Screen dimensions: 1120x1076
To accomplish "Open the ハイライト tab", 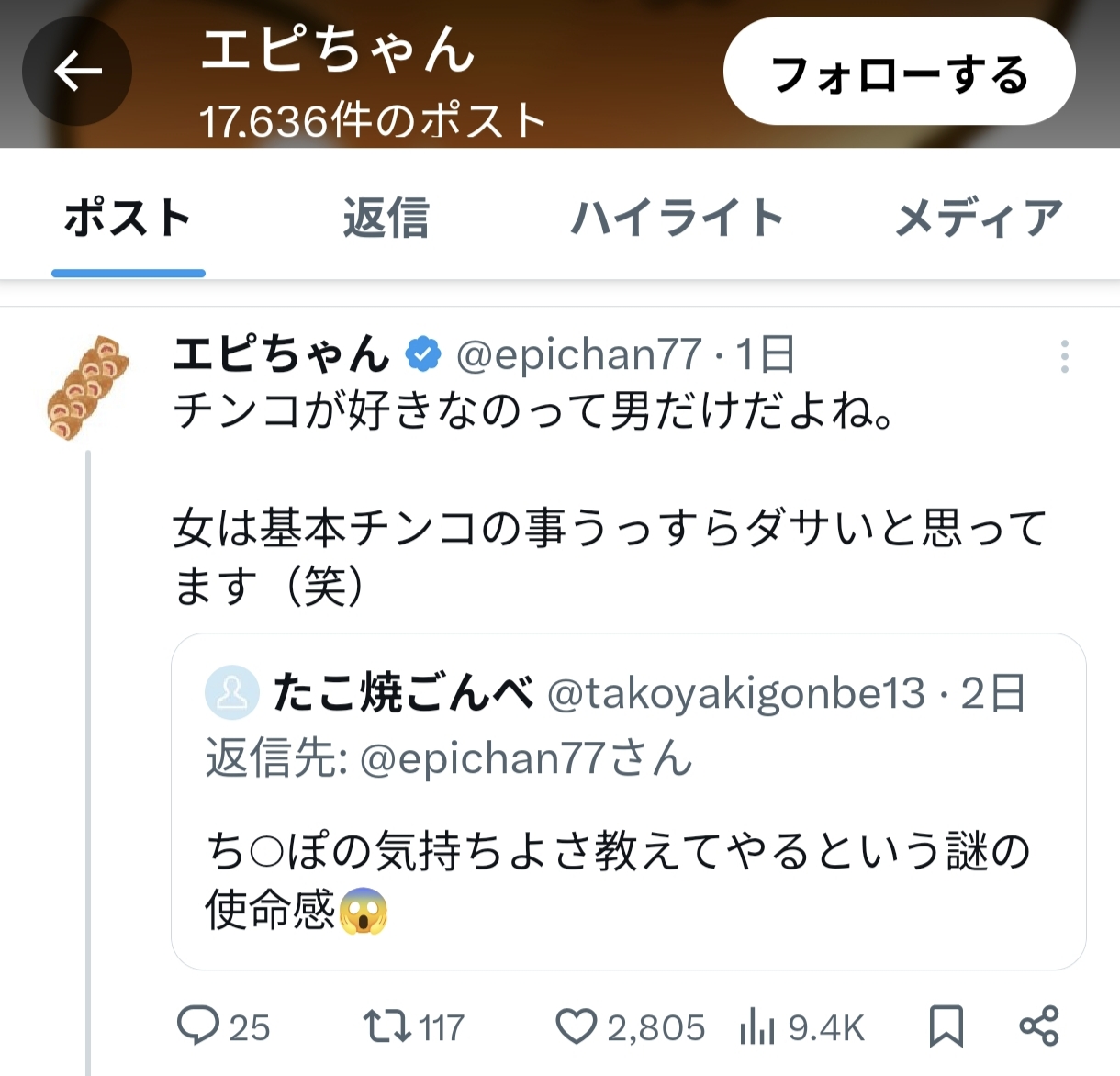I will pyautogui.click(x=677, y=219).
